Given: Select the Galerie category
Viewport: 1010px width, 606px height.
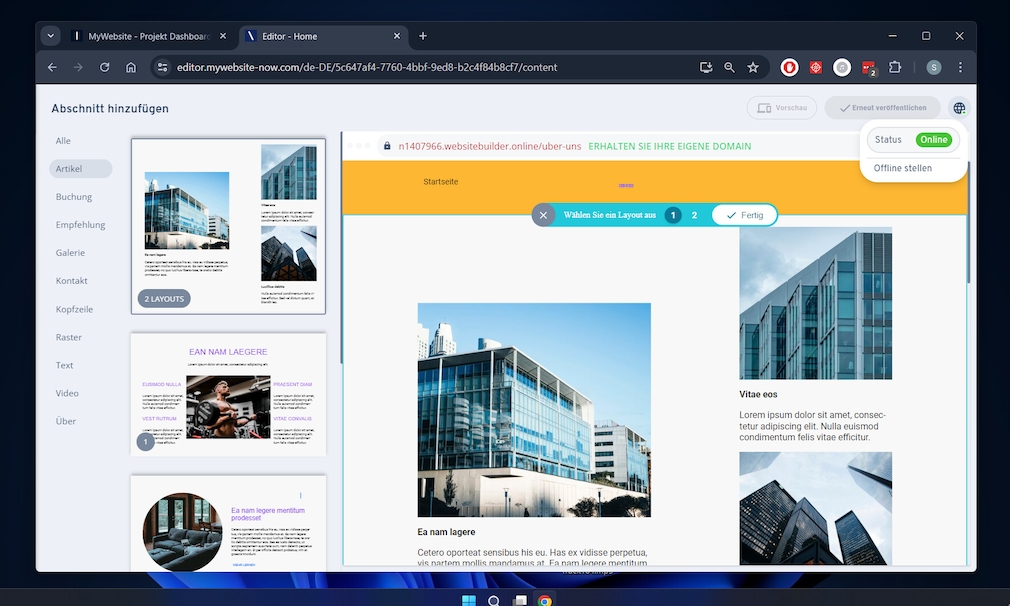Looking at the screenshot, I should [x=70, y=253].
